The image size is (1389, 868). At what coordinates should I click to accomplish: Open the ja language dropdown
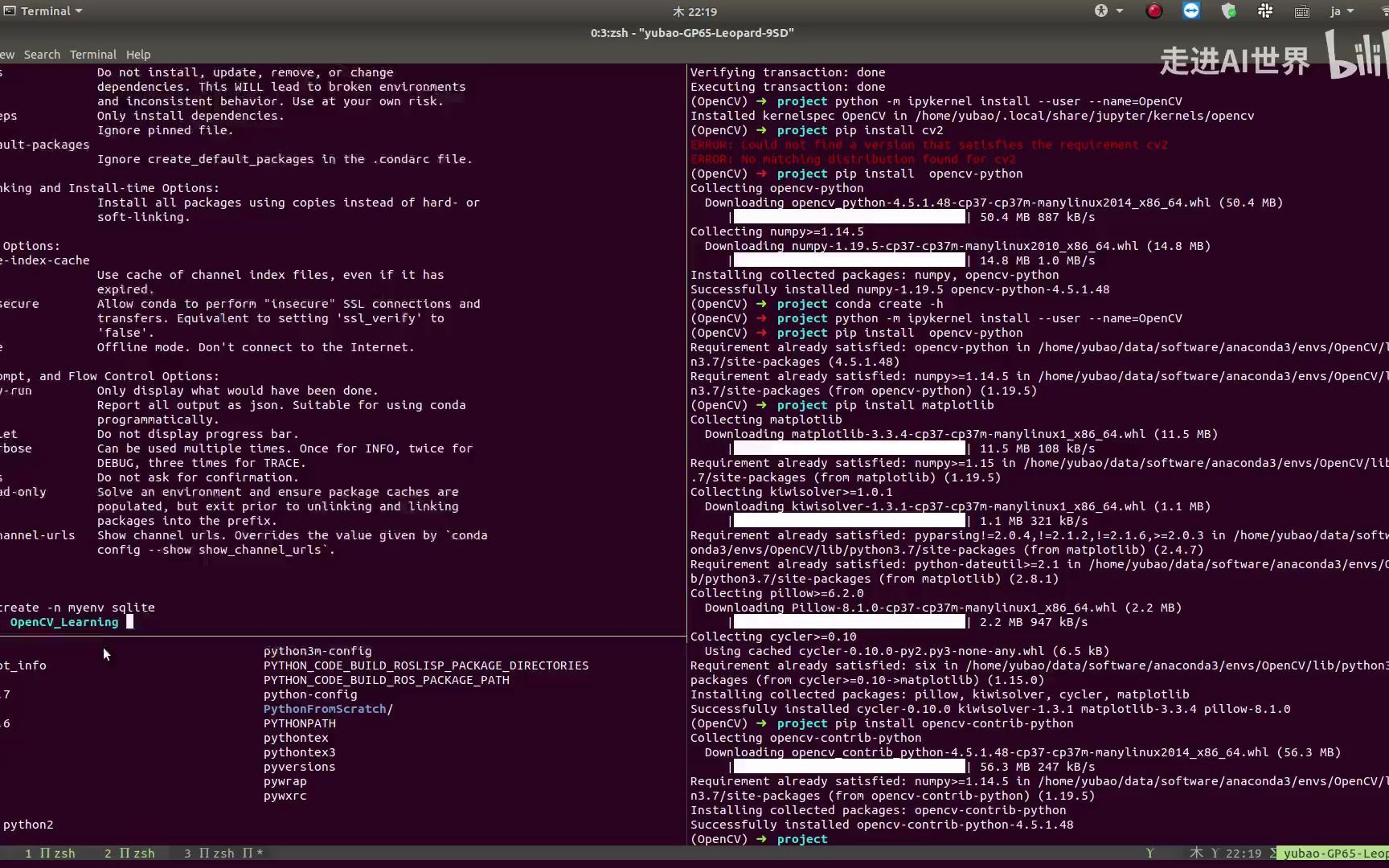point(1342,11)
